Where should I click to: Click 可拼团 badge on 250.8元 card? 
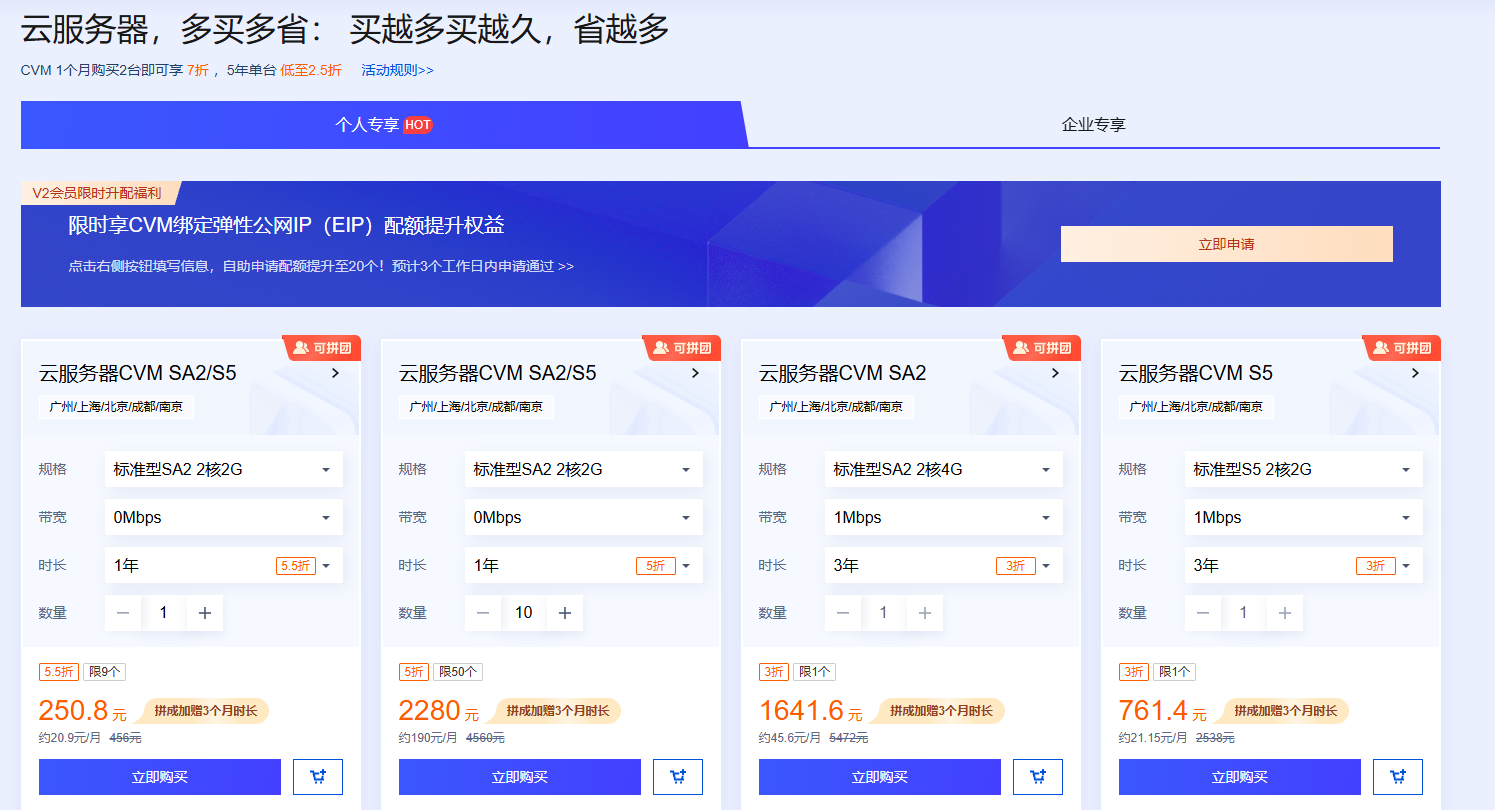click(322, 348)
